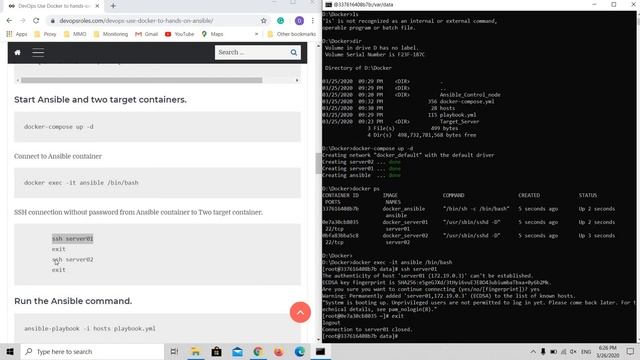
Task: Bookmark this page with star icon
Action: click(x=264, y=20)
